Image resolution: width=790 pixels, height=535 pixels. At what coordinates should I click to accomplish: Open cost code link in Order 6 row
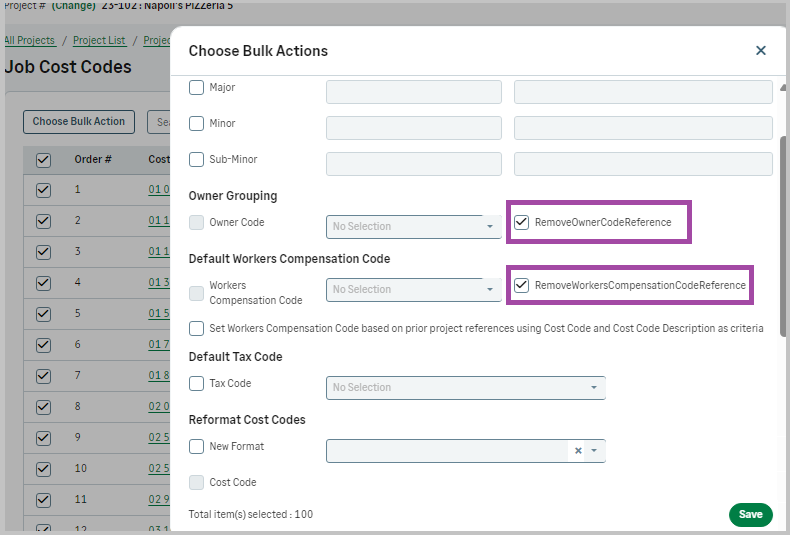coord(159,345)
